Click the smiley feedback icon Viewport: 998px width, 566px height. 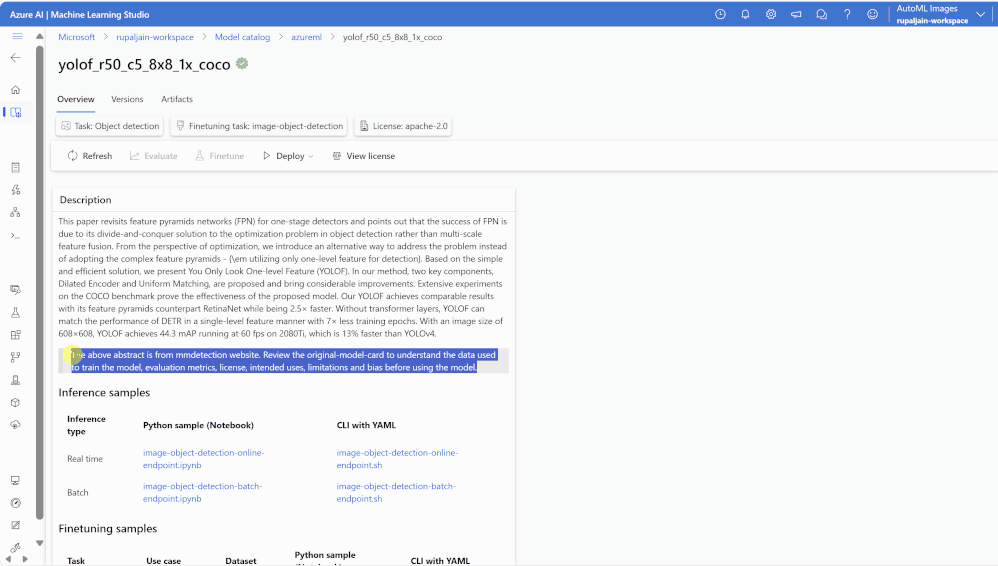click(873, 14)
